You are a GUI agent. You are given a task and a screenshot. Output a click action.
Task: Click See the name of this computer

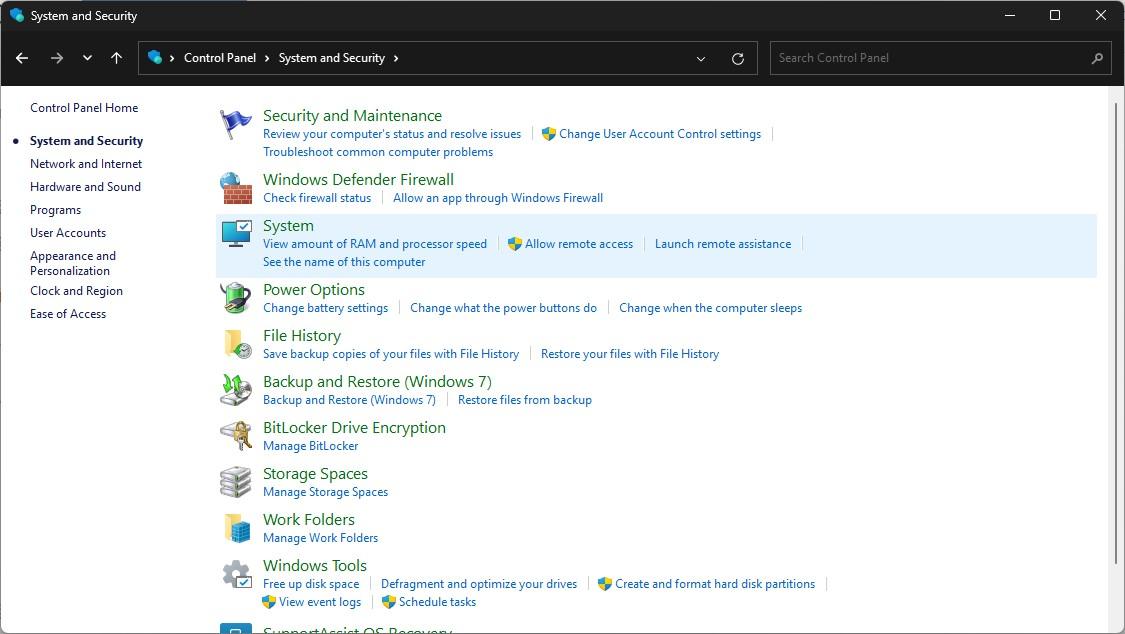(344, 262)
